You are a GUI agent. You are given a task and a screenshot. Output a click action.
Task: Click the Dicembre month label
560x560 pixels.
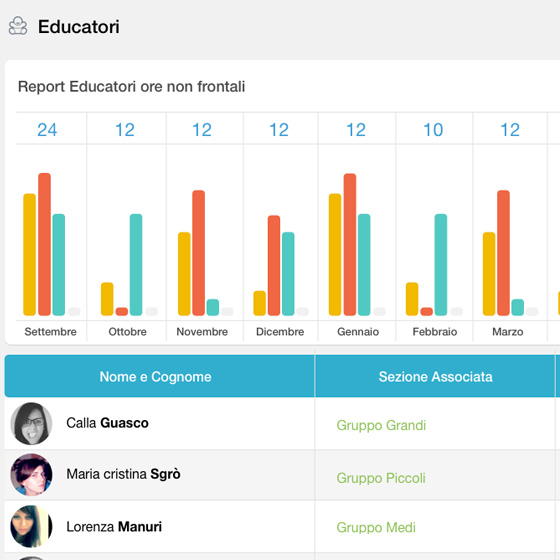click(280, 332)
